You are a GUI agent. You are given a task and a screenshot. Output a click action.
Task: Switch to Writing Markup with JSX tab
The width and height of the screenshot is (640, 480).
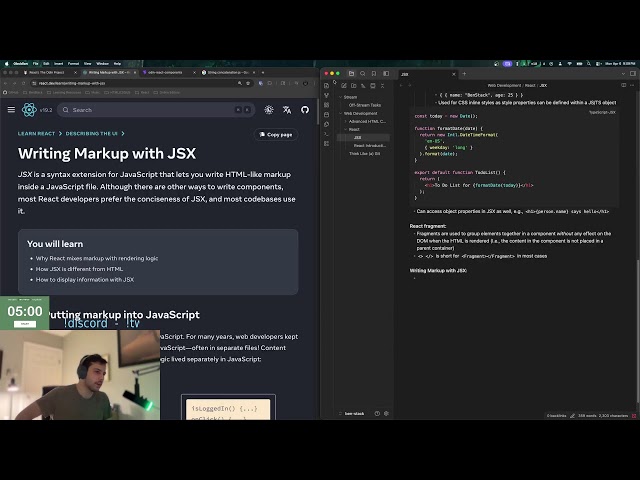pos(109,72)
